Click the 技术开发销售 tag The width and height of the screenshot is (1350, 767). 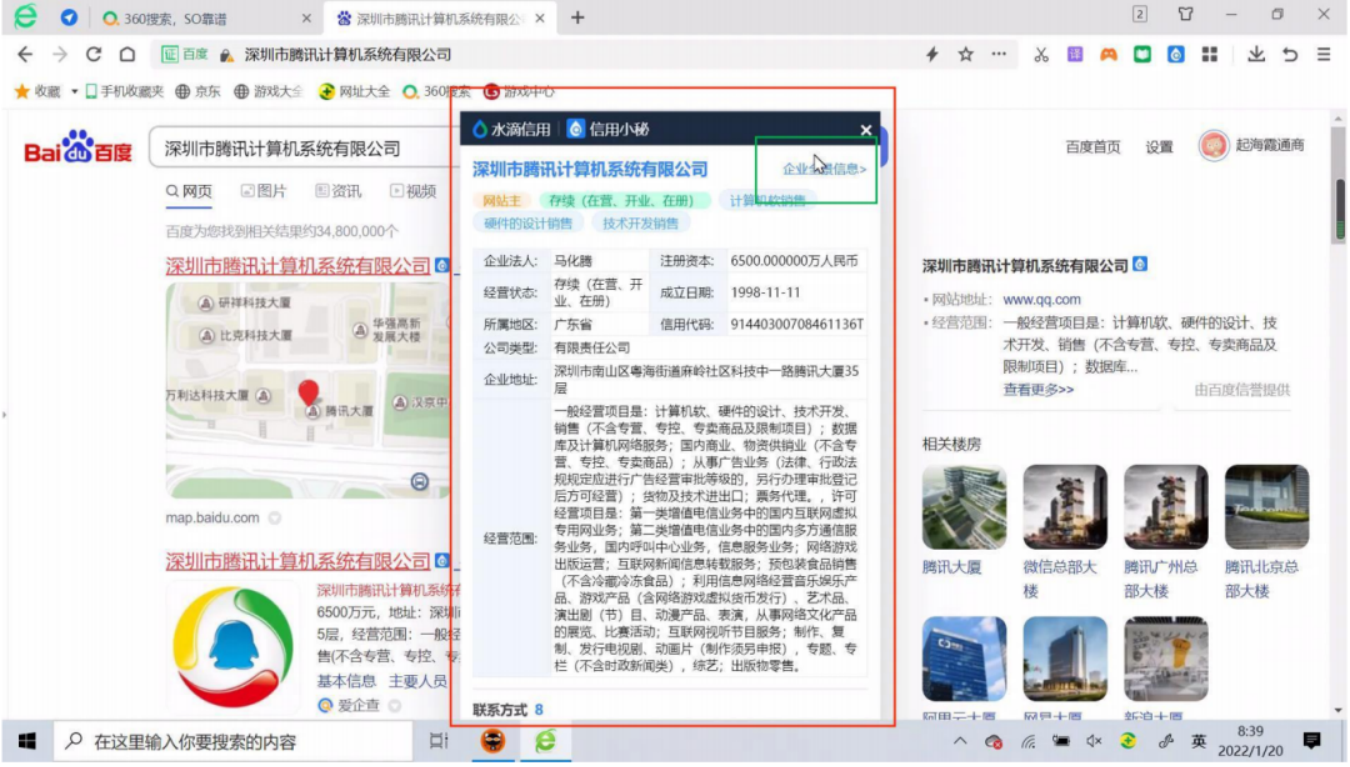click(640, 223)
